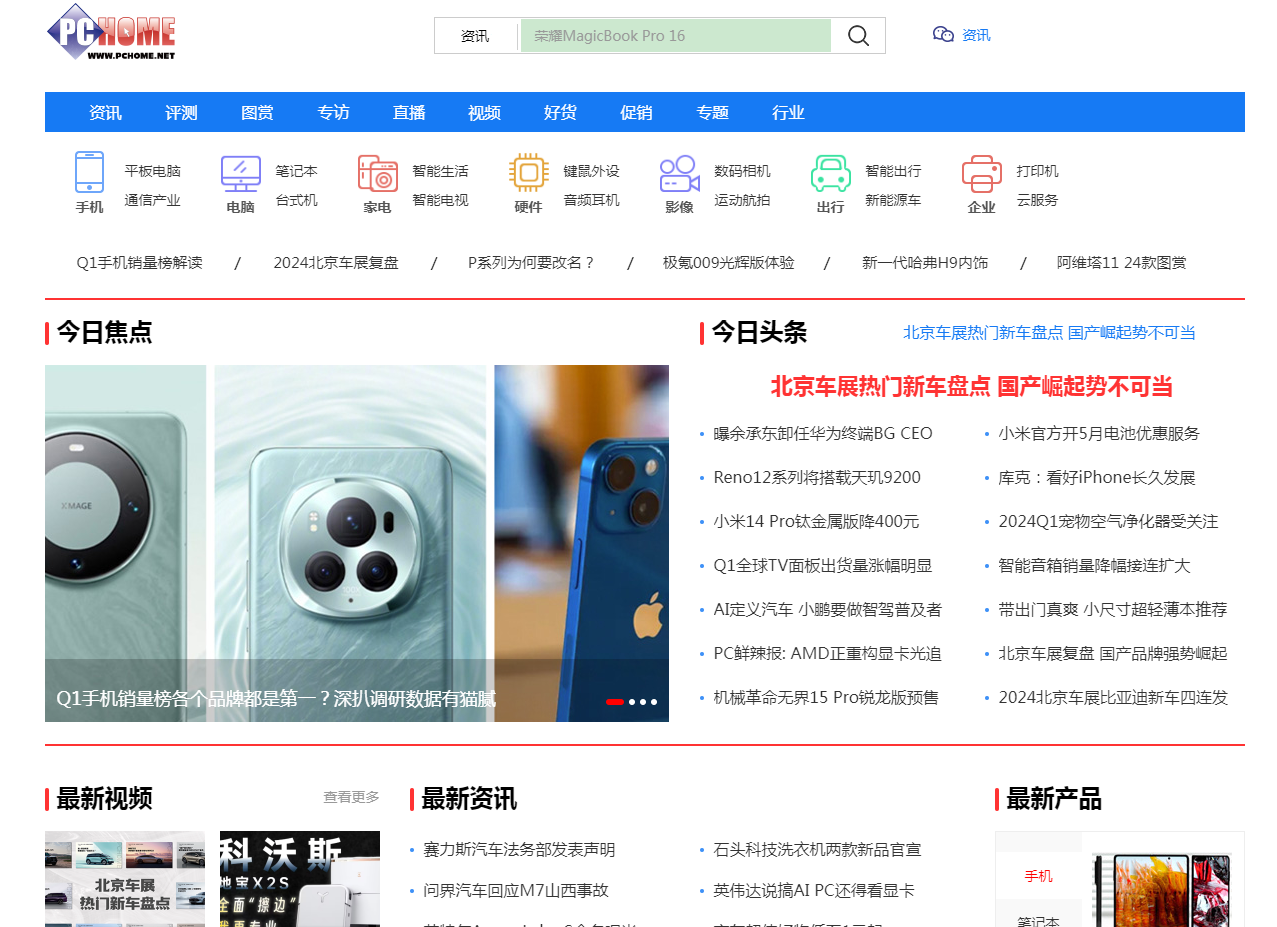
Task: Go to 台式机 subcategory
Action: coord(296,200)
